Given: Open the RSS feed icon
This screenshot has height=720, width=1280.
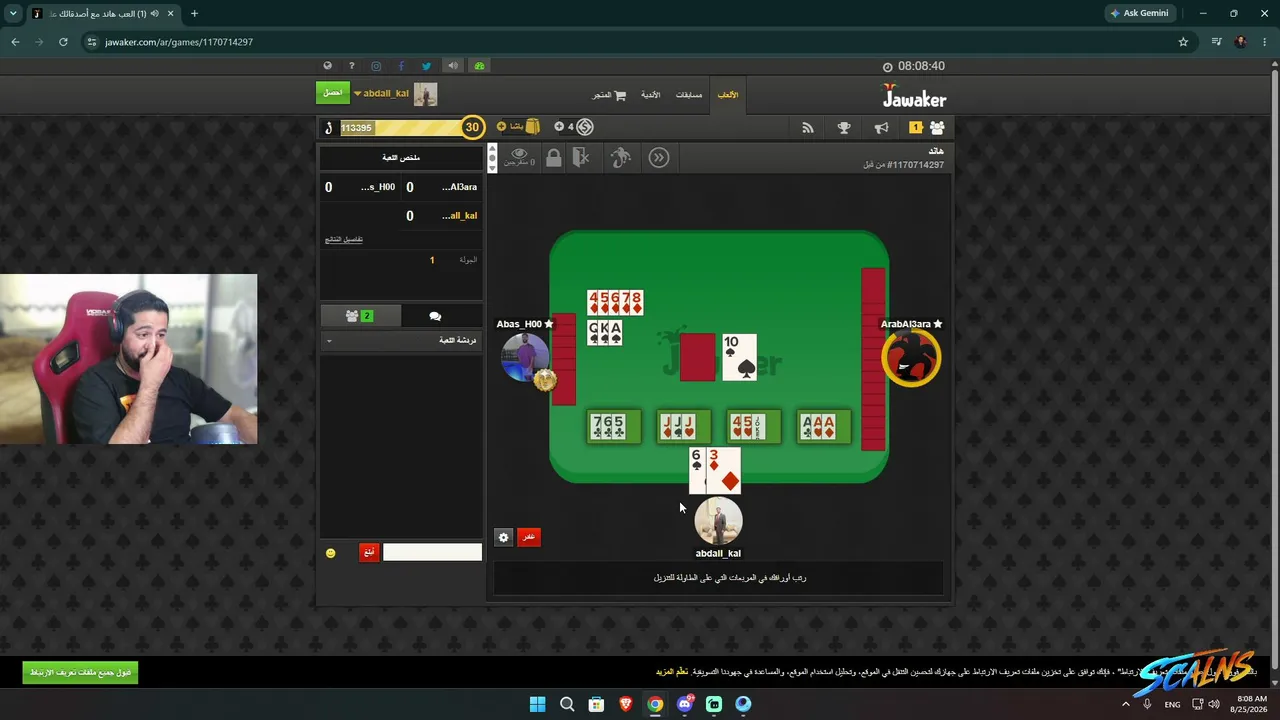Looking at the screenshot, I should point(808,128).
